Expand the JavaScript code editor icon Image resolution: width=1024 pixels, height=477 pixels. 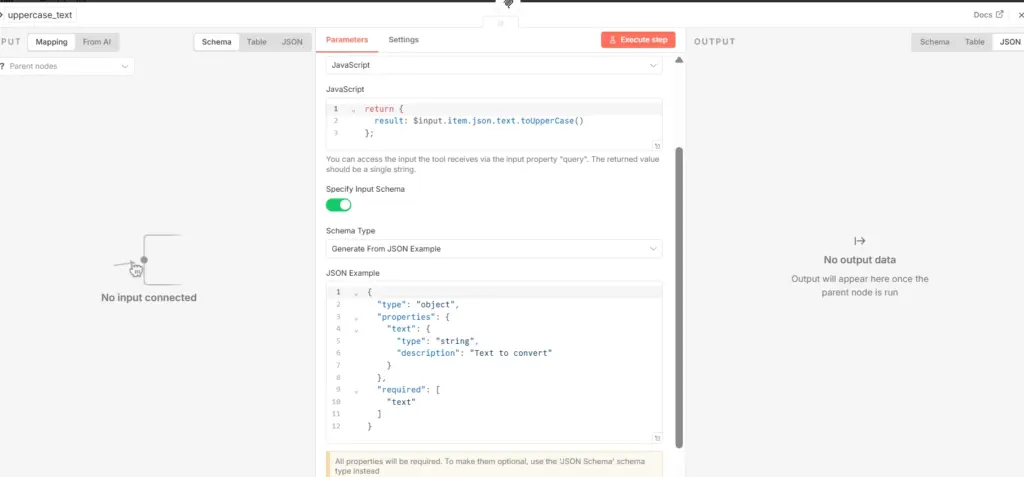[657, 146]
